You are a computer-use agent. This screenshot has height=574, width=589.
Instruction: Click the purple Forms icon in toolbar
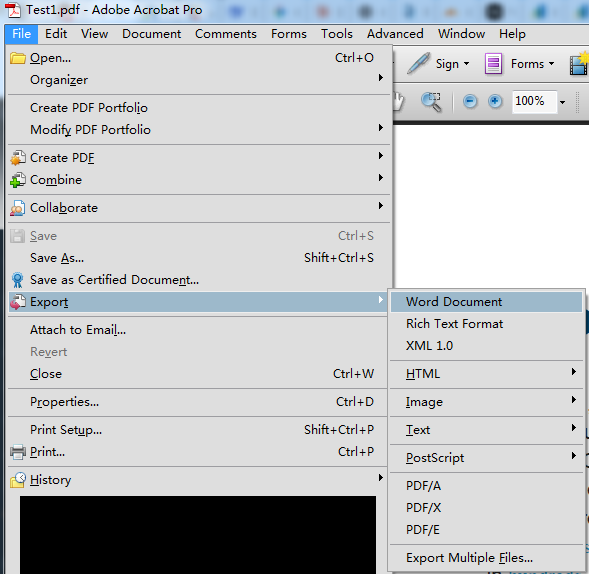coord(493,64)
